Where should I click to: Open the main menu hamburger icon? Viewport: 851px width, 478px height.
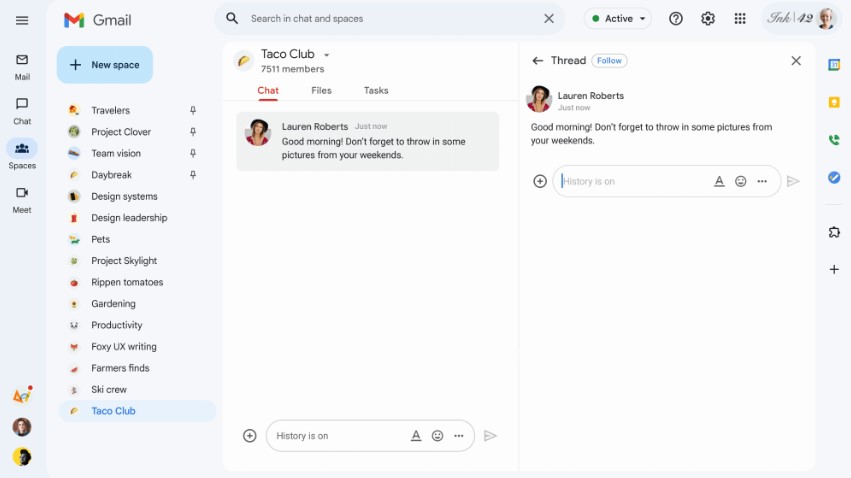22,21
